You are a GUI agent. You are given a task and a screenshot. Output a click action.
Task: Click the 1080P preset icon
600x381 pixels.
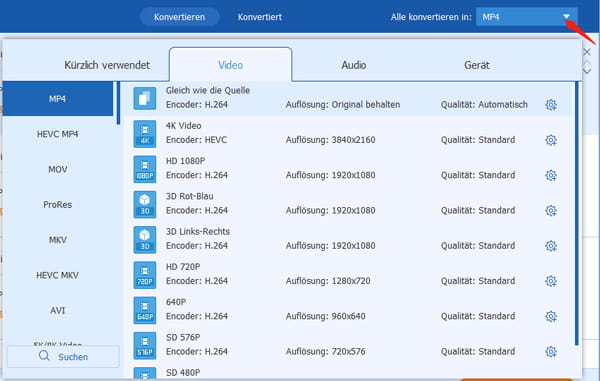pyautogui.click(x=145, y=169)
